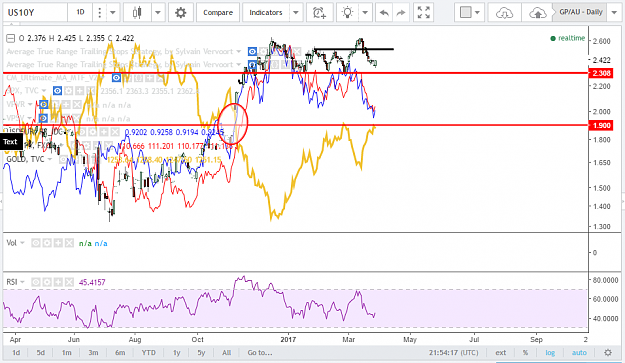Toggle eye icon for VPSV indicator
Image resolution: width=625 pixels, height=363 pixels.
(43, 118)
